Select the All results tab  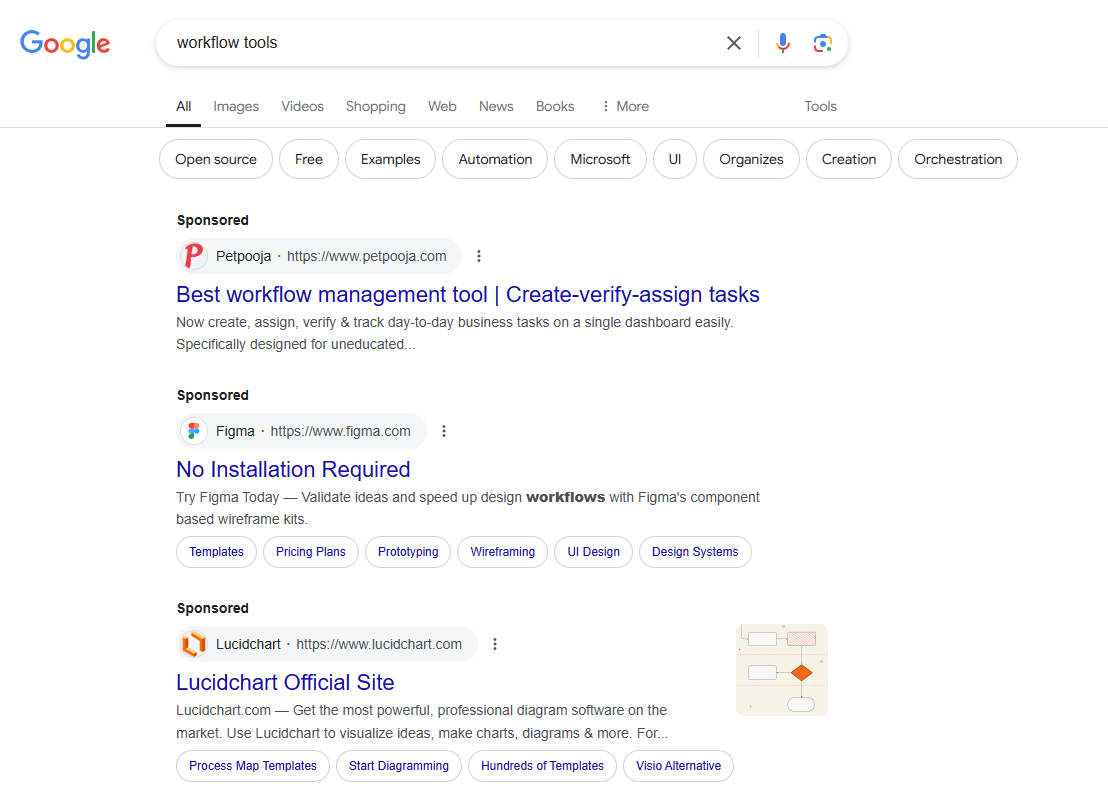click(x=184, y=106)
